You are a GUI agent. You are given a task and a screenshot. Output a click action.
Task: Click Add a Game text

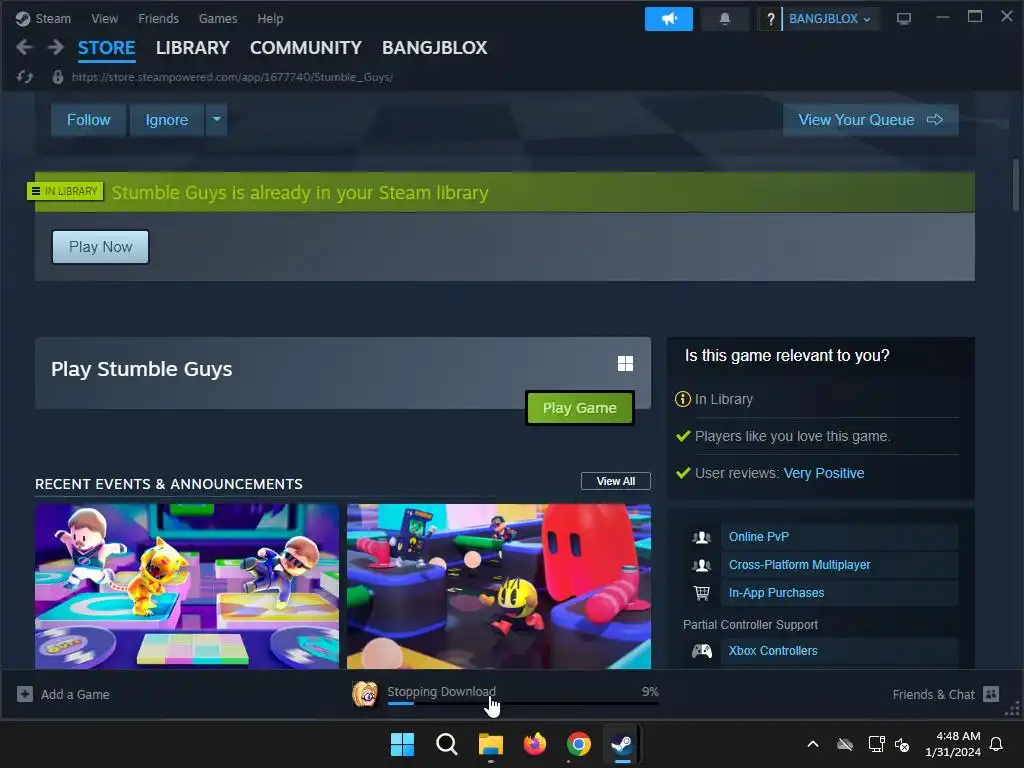click(75, 694)
